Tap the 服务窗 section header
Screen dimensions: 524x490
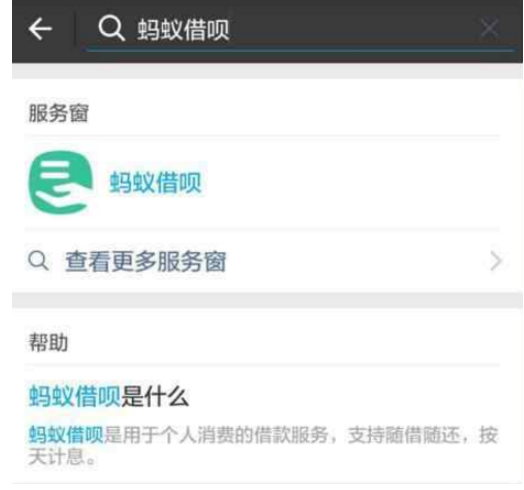(58, 113)
